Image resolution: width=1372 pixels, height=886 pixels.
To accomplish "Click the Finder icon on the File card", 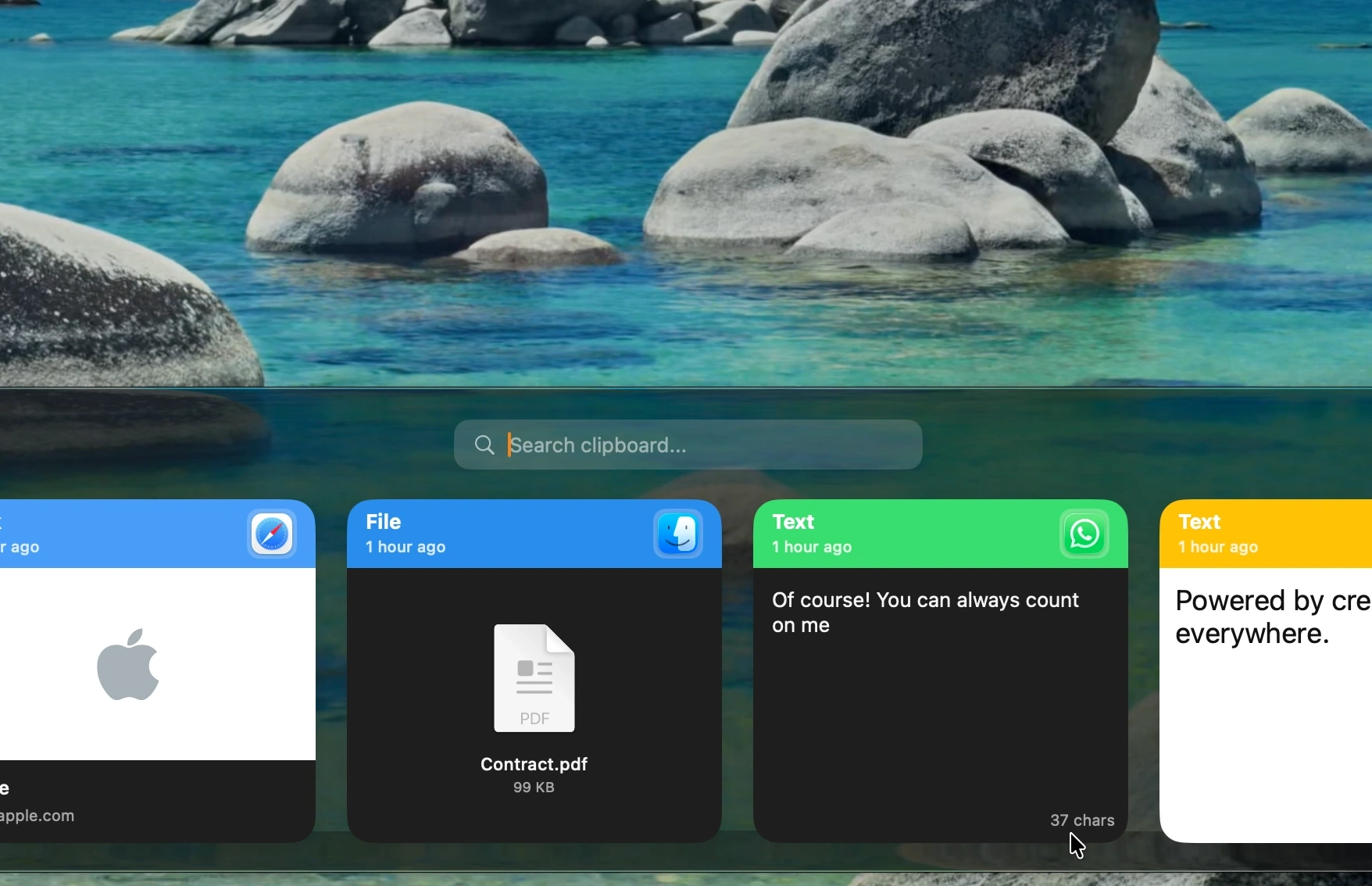I will point(679,534).
